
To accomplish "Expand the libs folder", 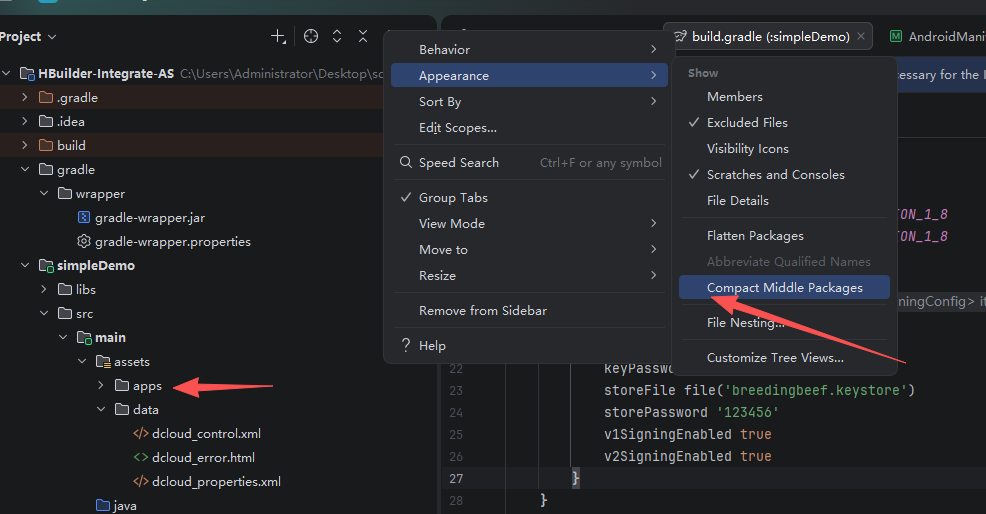I will click(x=44, y=289).
